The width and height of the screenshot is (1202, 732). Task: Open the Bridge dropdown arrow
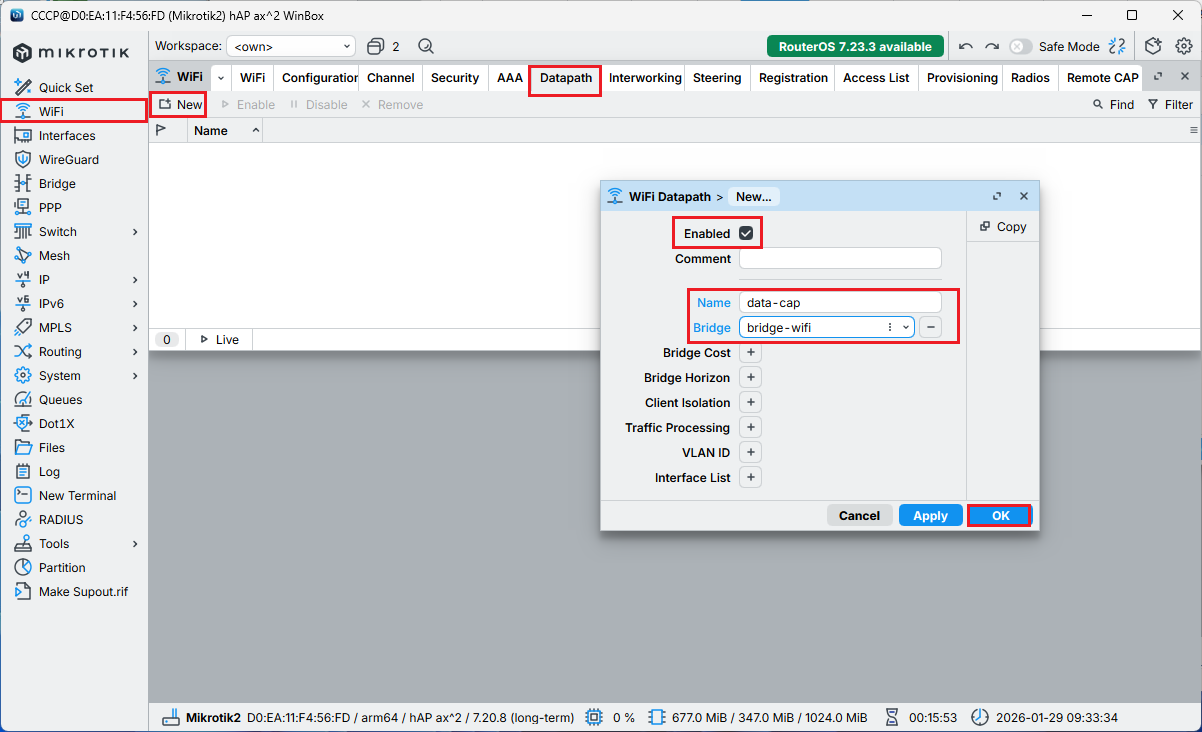tap(906, 327)
